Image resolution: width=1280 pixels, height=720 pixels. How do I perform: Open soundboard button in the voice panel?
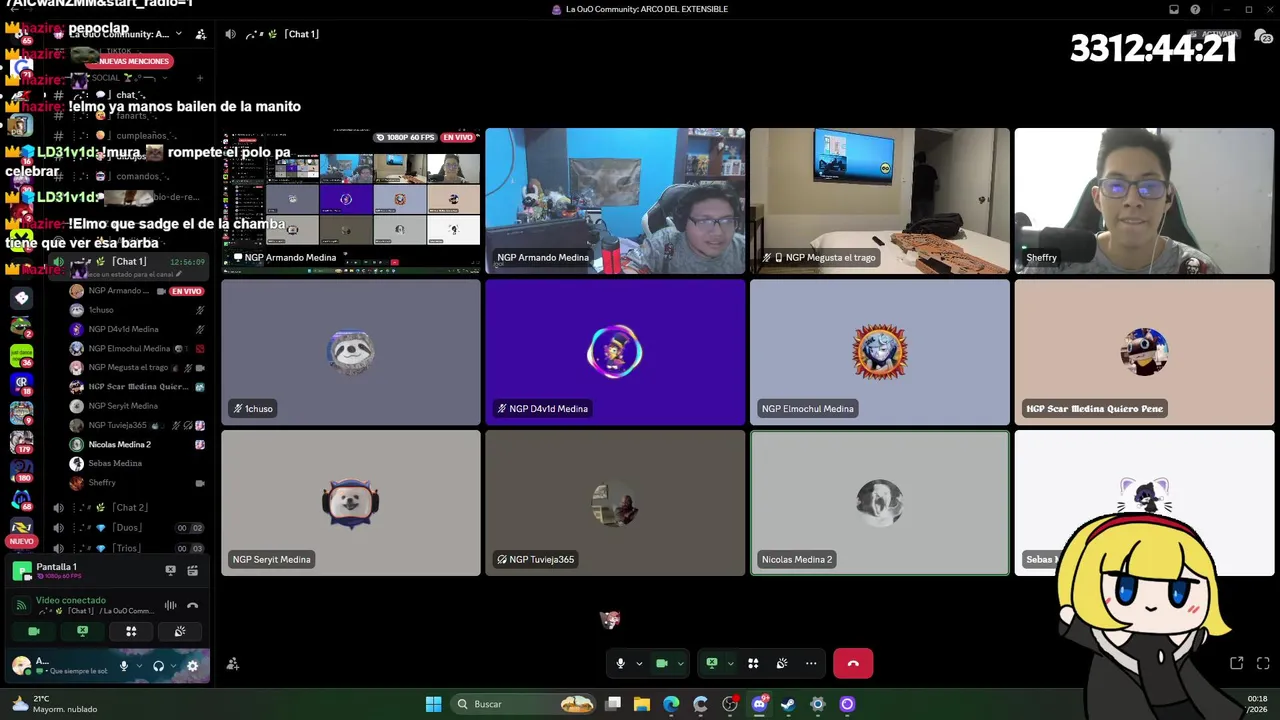(180, 631)
